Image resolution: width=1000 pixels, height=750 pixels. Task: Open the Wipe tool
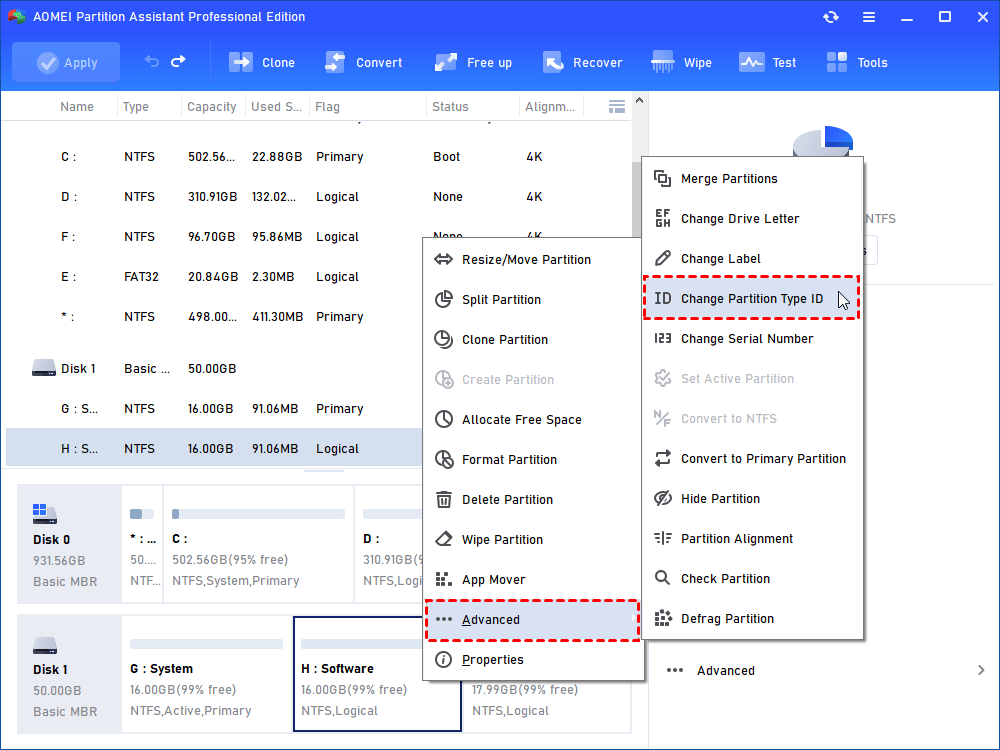click(682, 62)
